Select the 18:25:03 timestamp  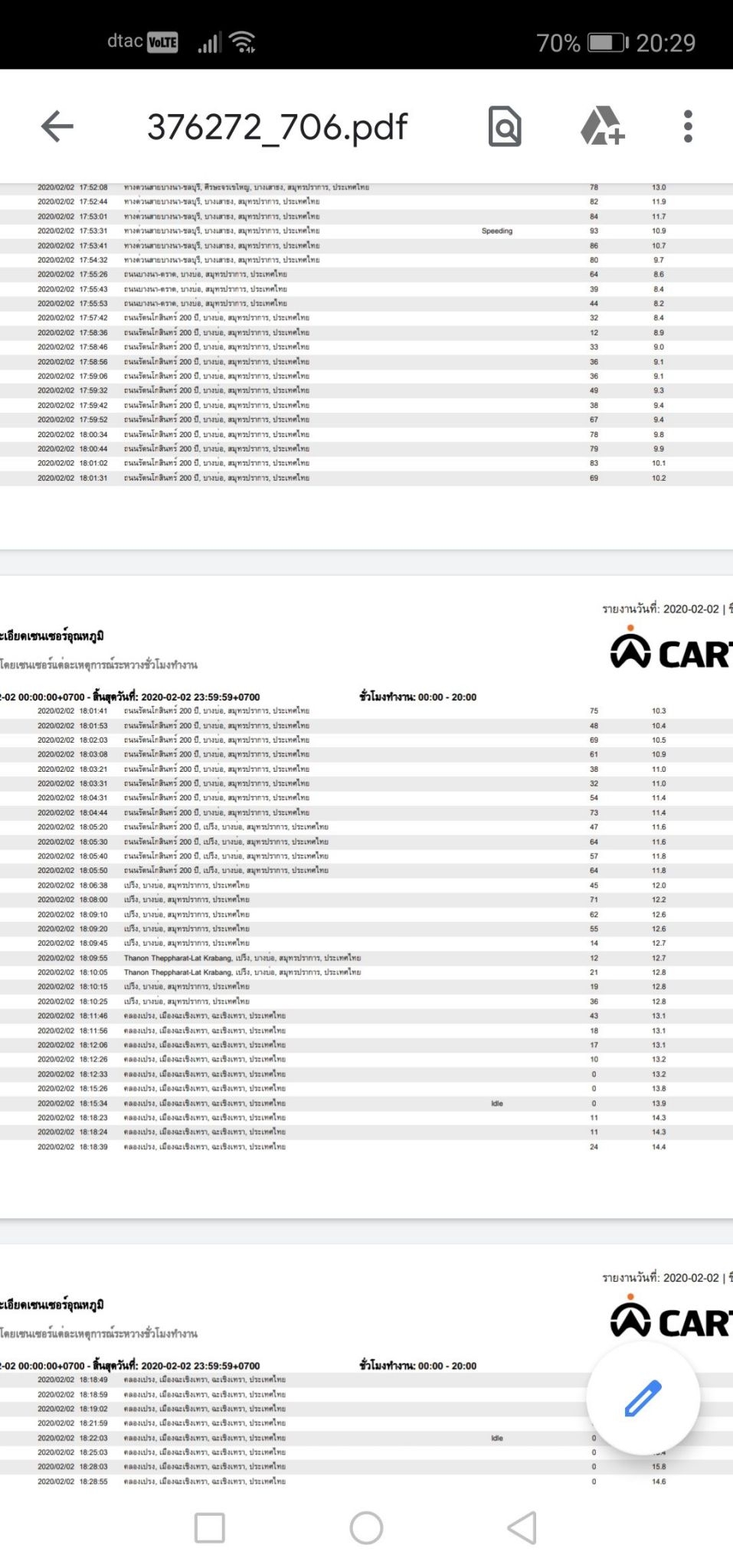pyautogui.click(x=93, y=1452)
